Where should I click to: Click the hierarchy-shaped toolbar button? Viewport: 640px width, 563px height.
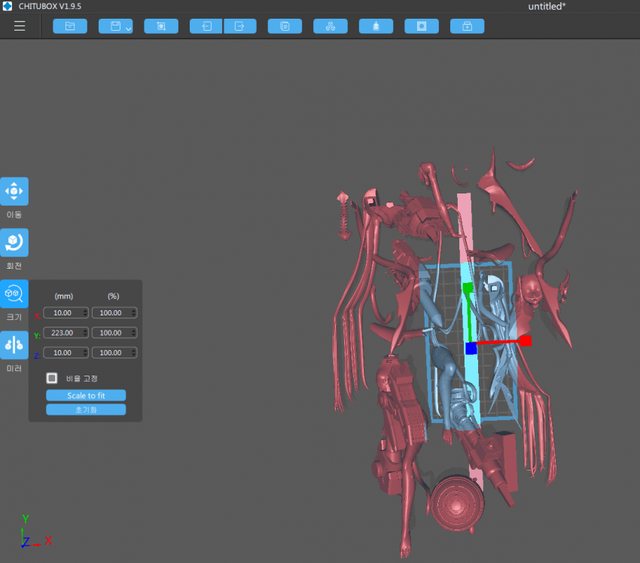pos(331,26)
